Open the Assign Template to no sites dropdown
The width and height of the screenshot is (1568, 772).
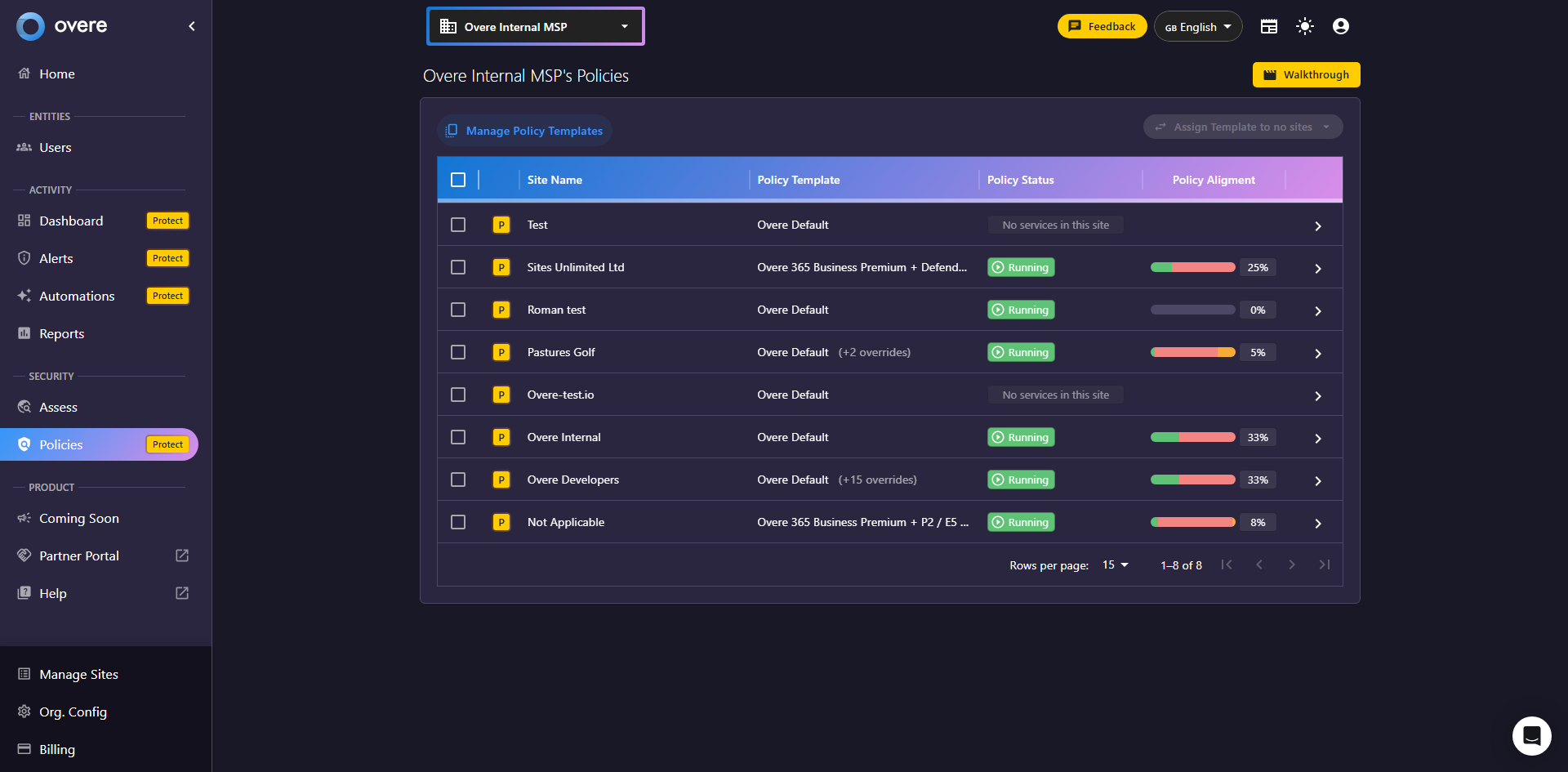tap(1243, 127)
